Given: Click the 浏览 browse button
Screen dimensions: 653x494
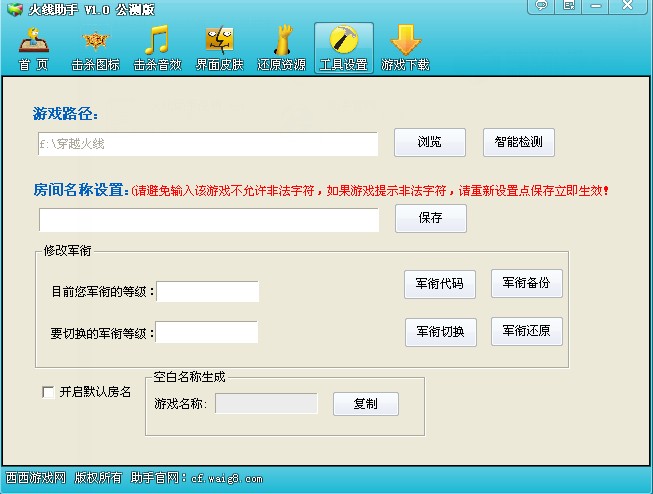Looking at the screenshot, I should point(430,143).
